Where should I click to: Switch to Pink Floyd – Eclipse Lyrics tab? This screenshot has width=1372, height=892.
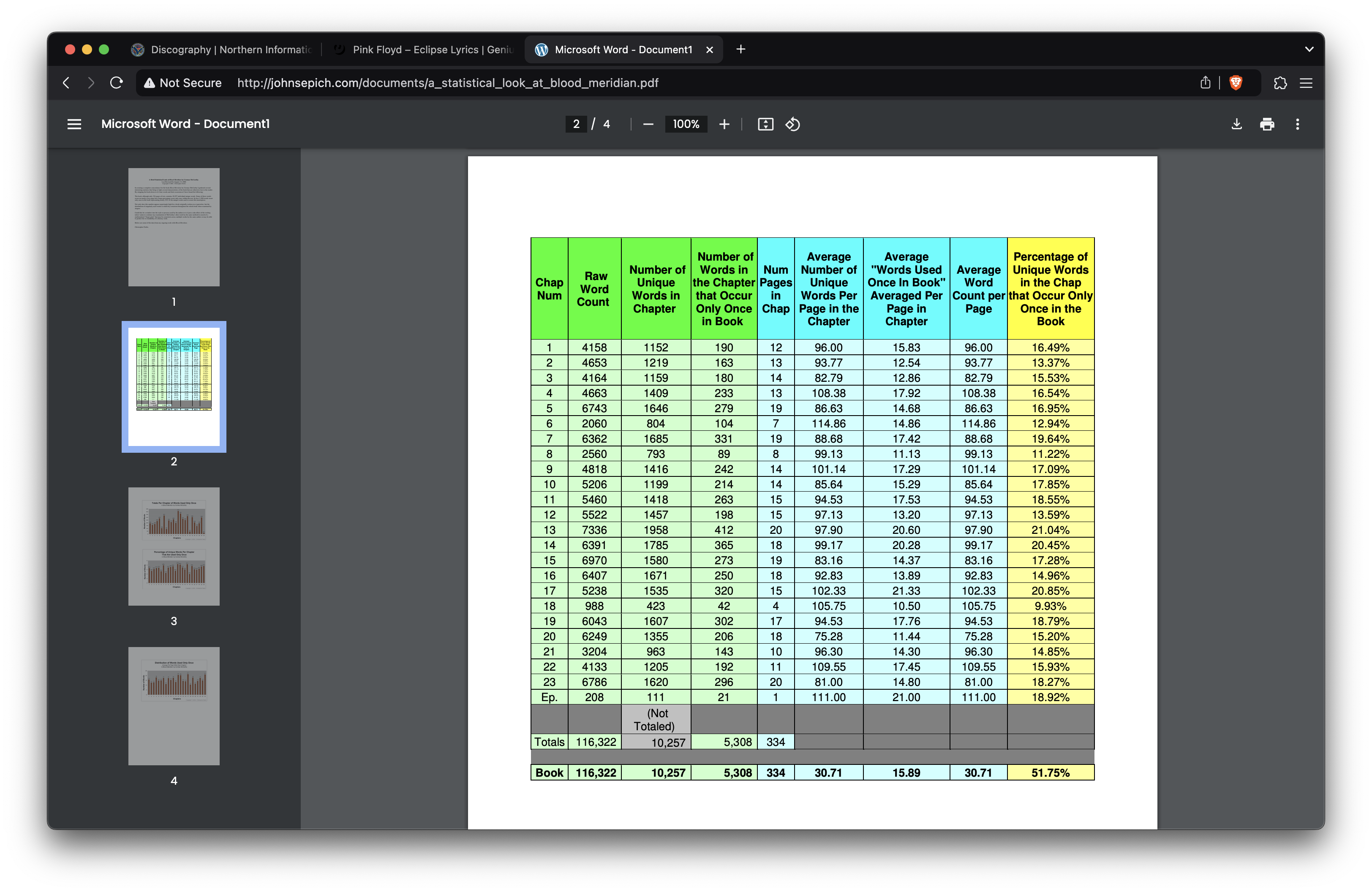pos(424,49)
